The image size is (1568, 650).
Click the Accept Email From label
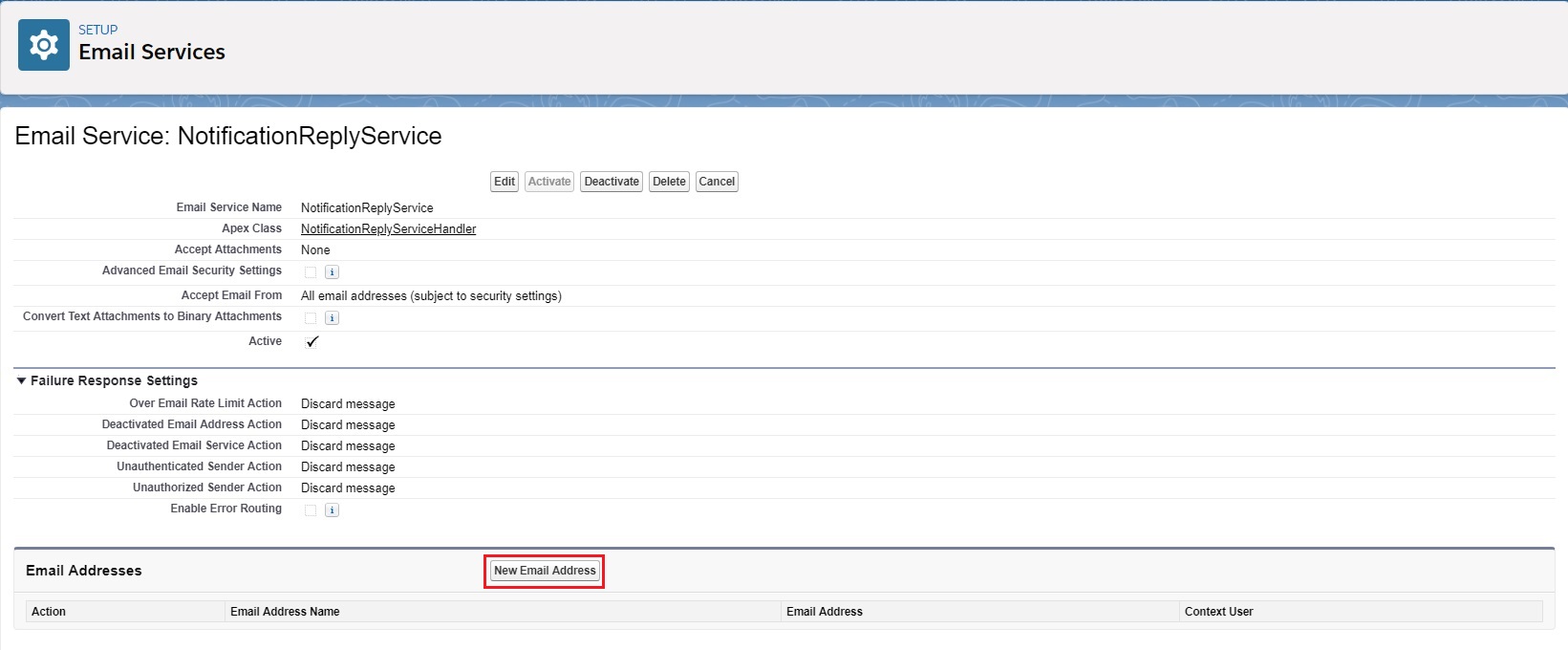point(231,295)
